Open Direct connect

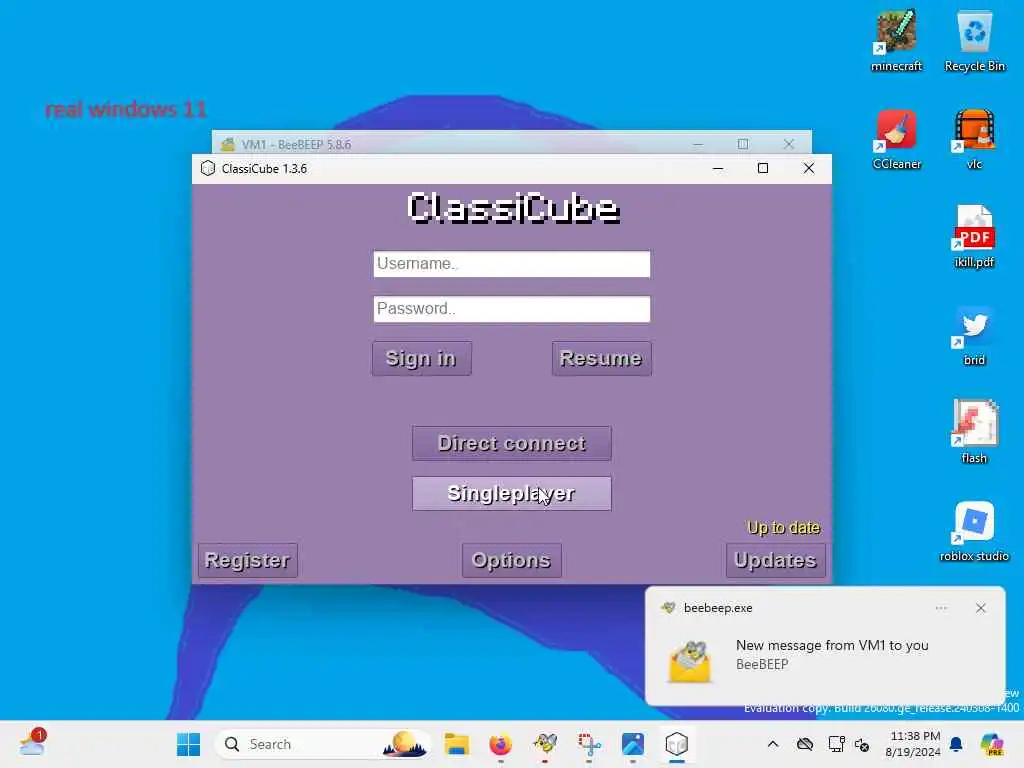(511, 443)
